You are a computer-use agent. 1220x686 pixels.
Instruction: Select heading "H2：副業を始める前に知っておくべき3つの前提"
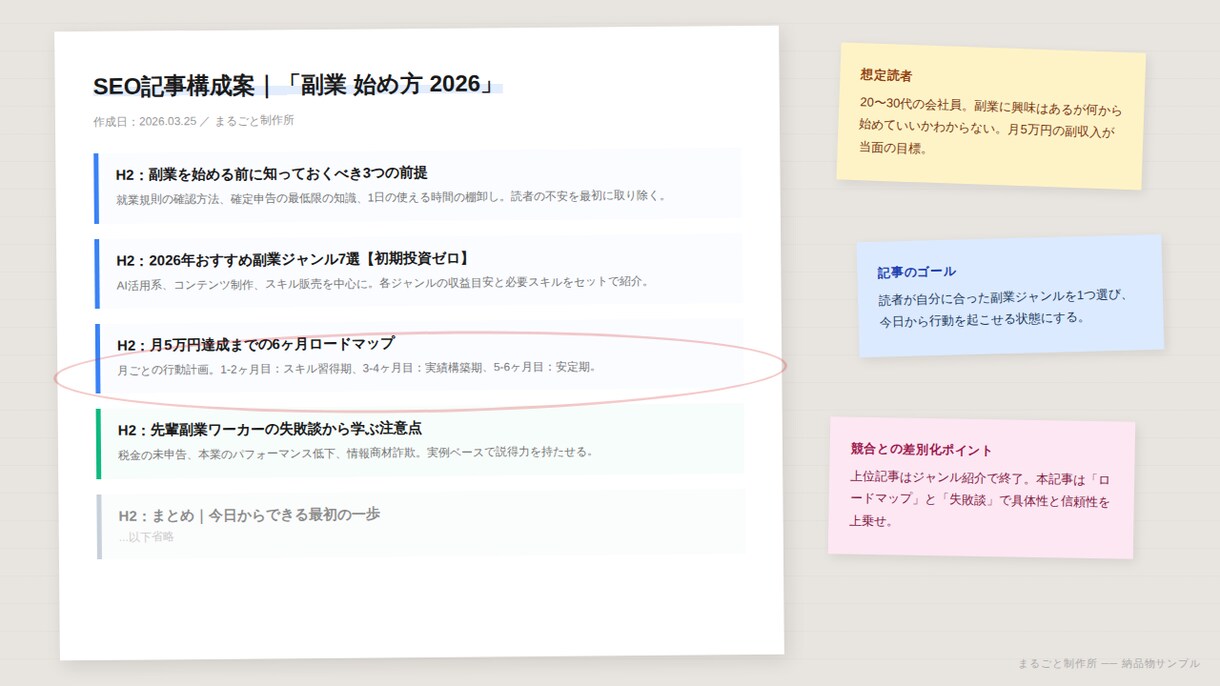click(x=272, y=173)
